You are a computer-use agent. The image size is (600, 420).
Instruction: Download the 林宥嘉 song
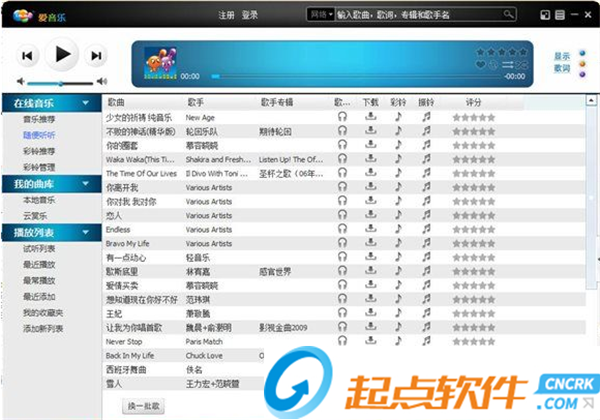(370, 270)
